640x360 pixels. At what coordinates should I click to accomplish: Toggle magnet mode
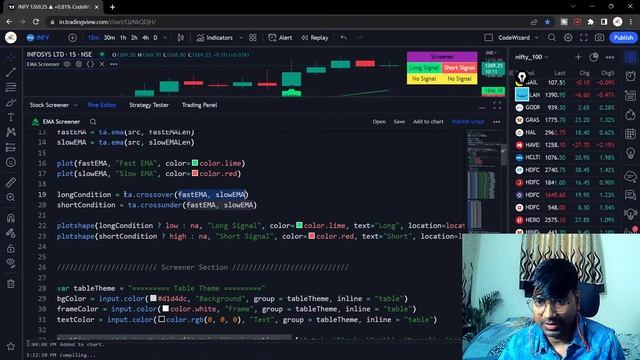11,218
